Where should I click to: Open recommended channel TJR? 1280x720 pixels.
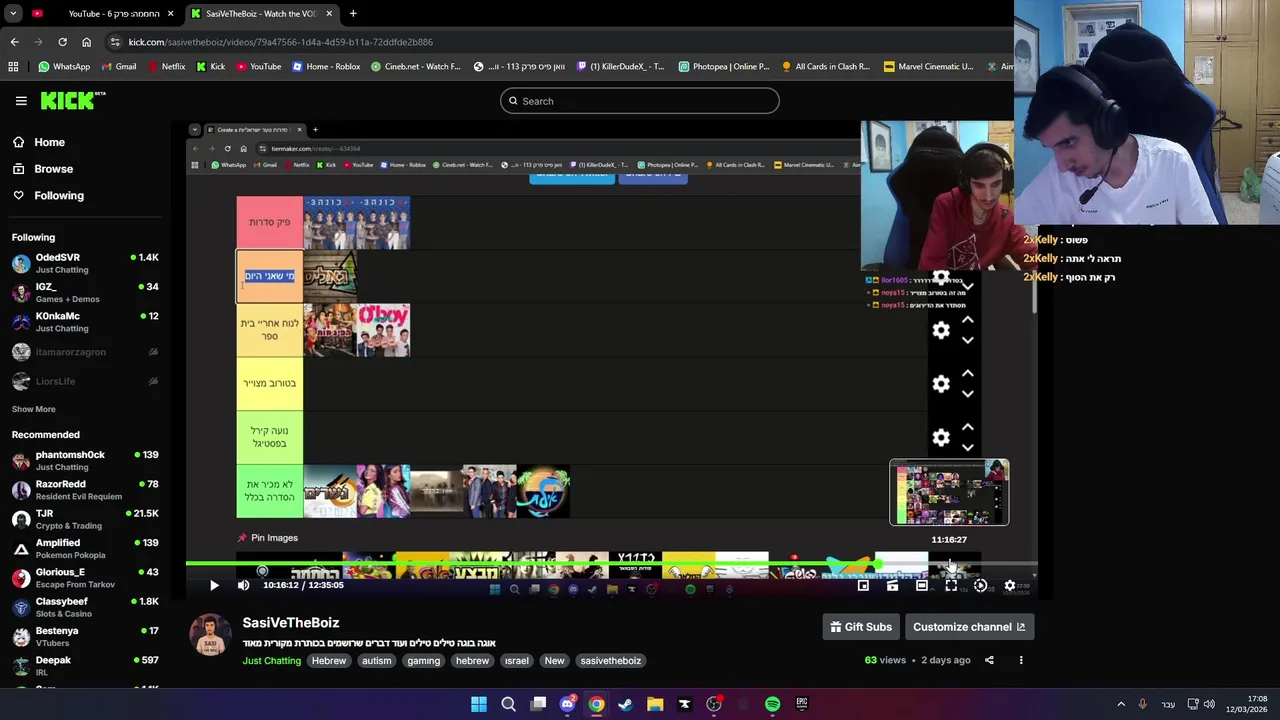coord(85,519)
